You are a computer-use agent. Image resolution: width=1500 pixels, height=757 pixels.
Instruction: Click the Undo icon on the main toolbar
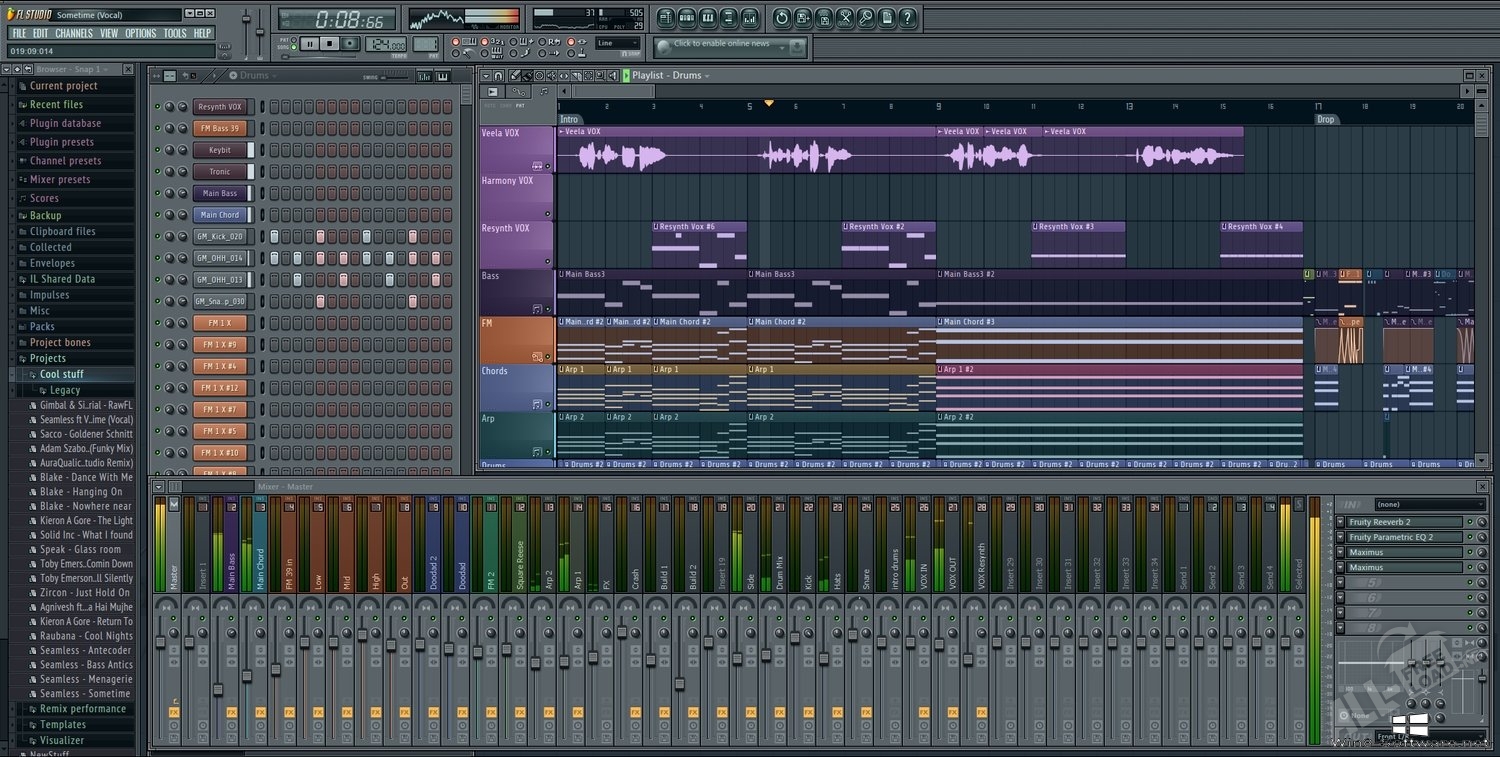coord(782,17)
